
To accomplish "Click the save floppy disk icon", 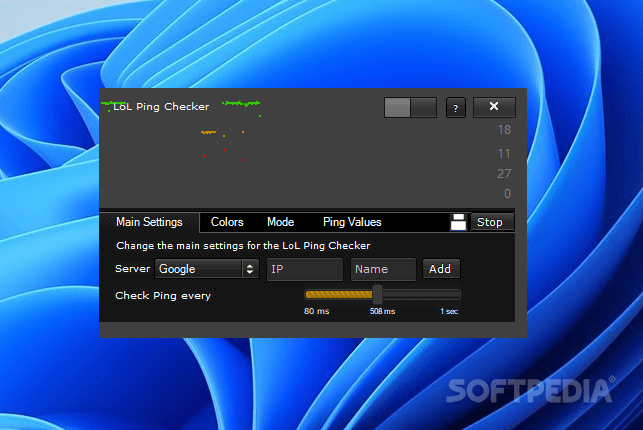I will (458, 222).
